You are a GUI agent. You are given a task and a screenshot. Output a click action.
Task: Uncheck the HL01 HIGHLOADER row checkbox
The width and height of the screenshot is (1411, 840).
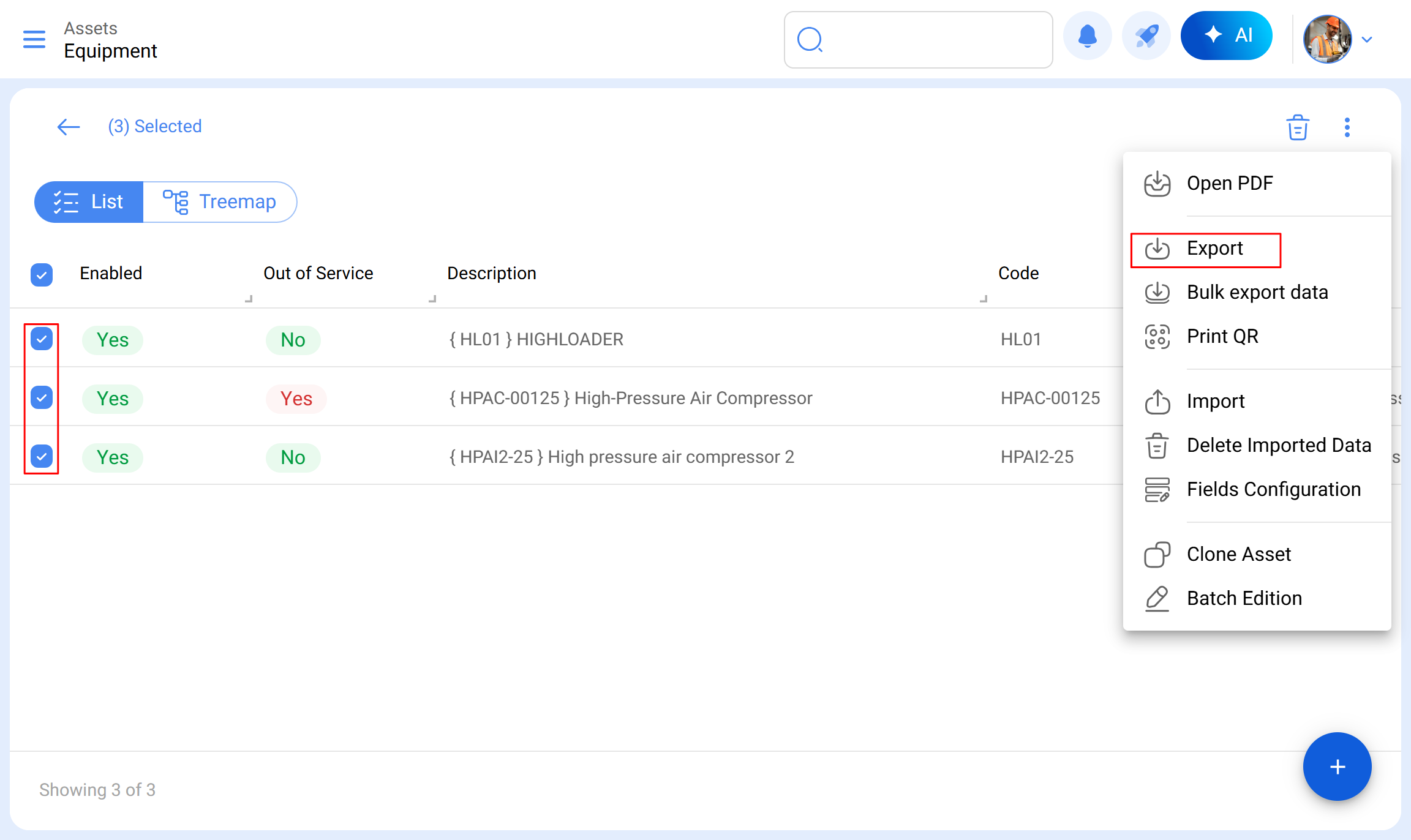click(42, 339)
